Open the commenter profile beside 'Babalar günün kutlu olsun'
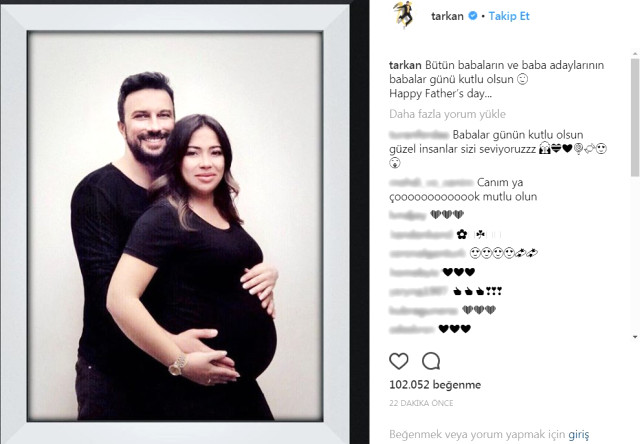 click(x=419, y=135)
